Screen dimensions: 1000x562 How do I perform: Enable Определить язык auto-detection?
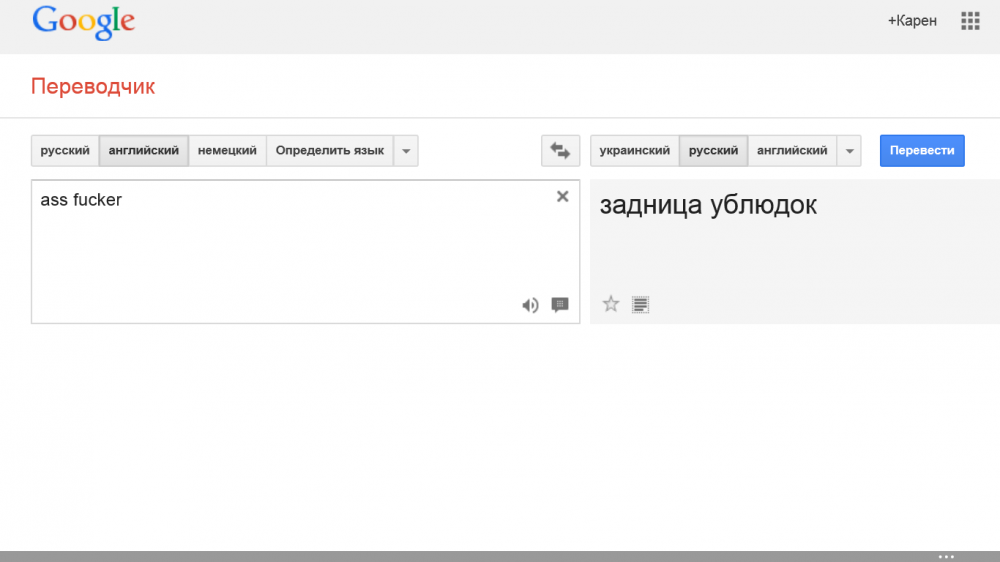[x=329, y=151]
